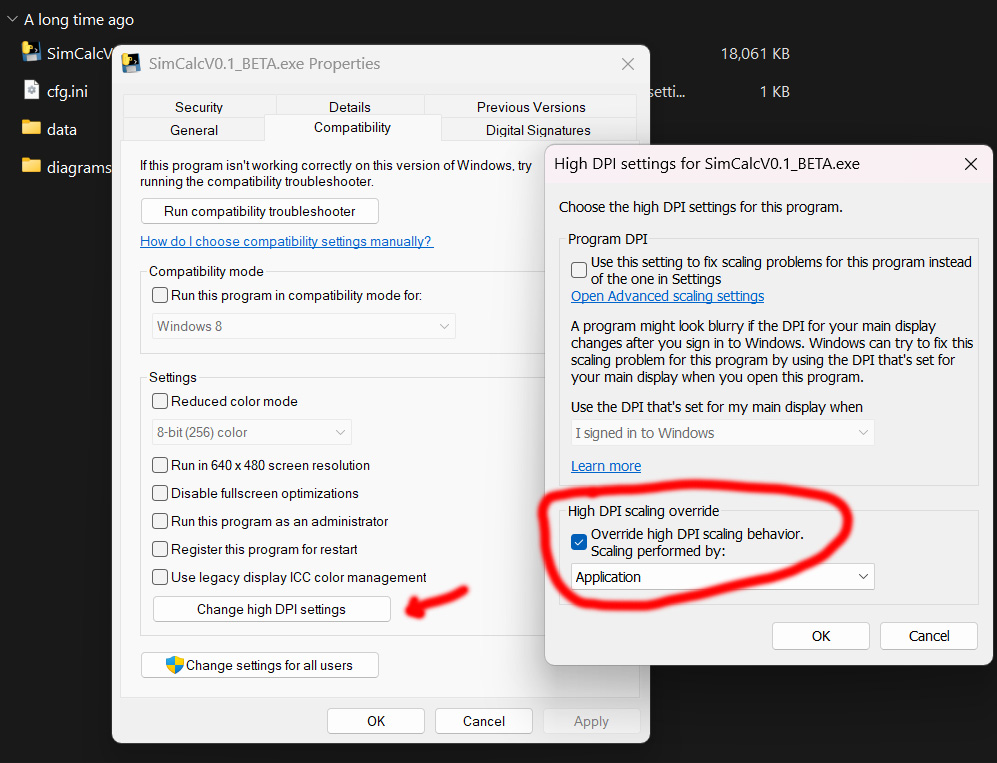The image size is (997, 763).
Task: Click the Properties dialog title bar icon
Action: point(131,63)
